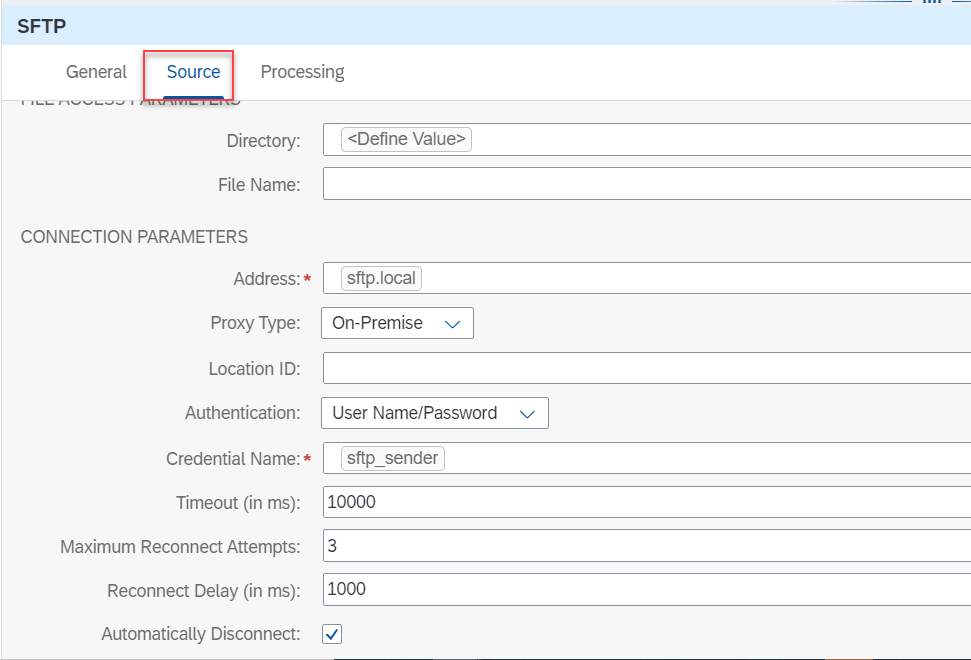
Task: Open the Proxy Type dropdown
Action: [x=397, y=322]
